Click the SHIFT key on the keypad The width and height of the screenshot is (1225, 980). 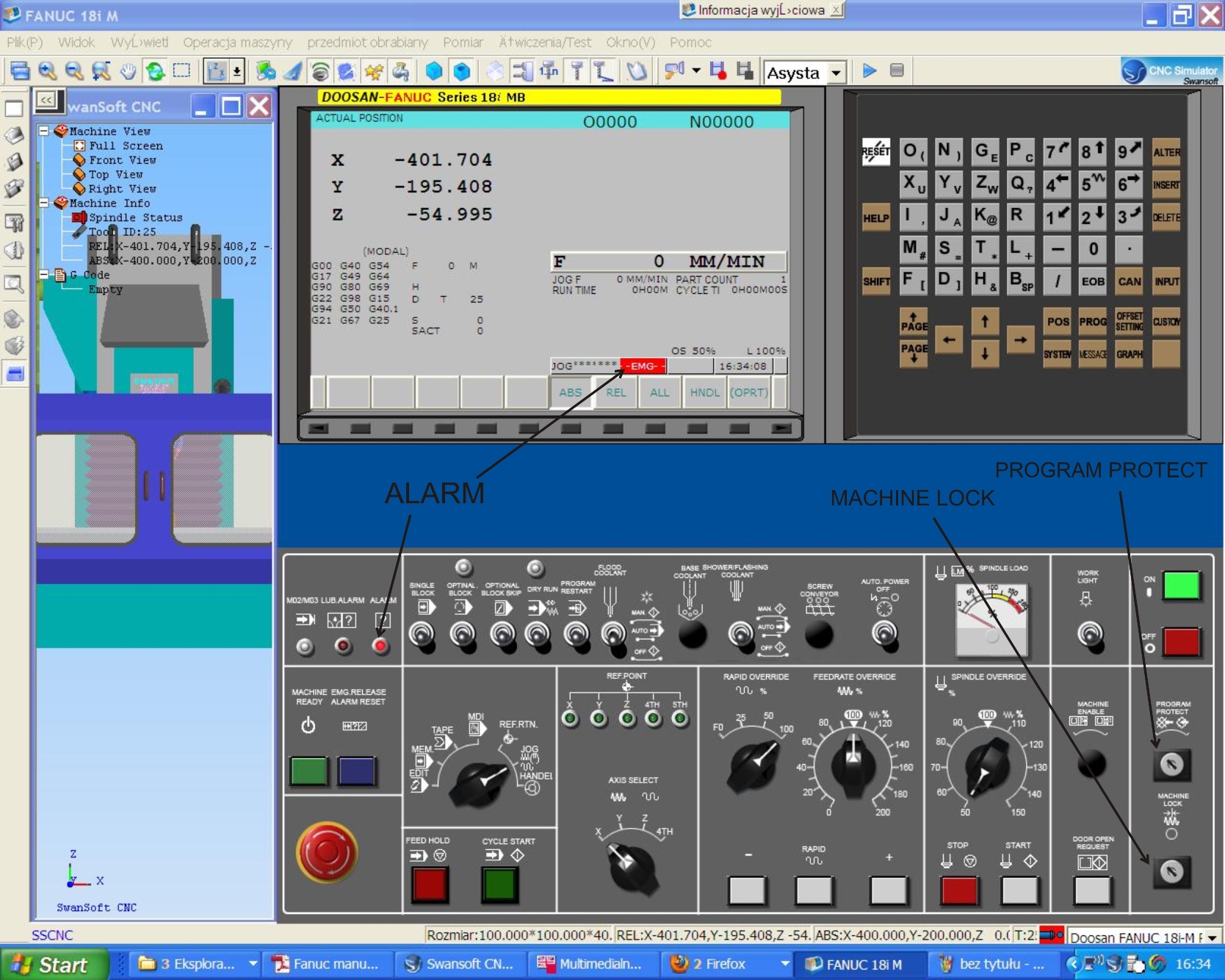pyautogui.click(x=875, y=281)
